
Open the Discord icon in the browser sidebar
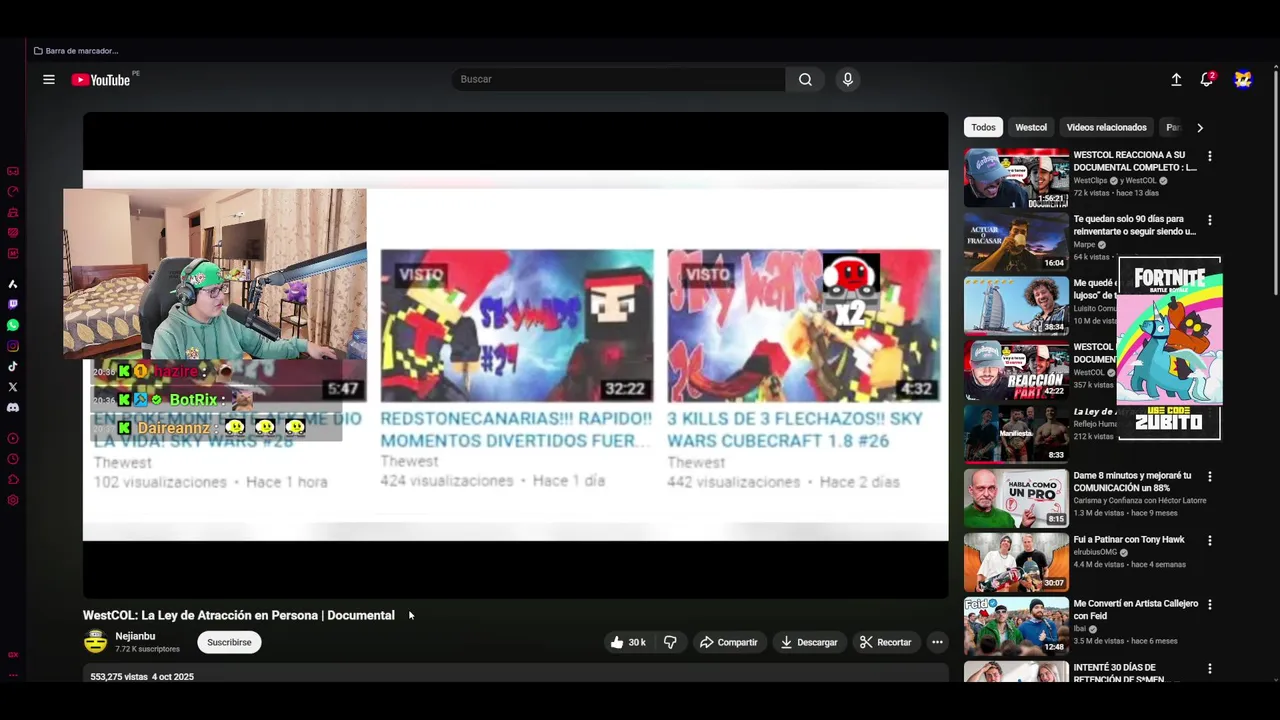tap(13, 407)
